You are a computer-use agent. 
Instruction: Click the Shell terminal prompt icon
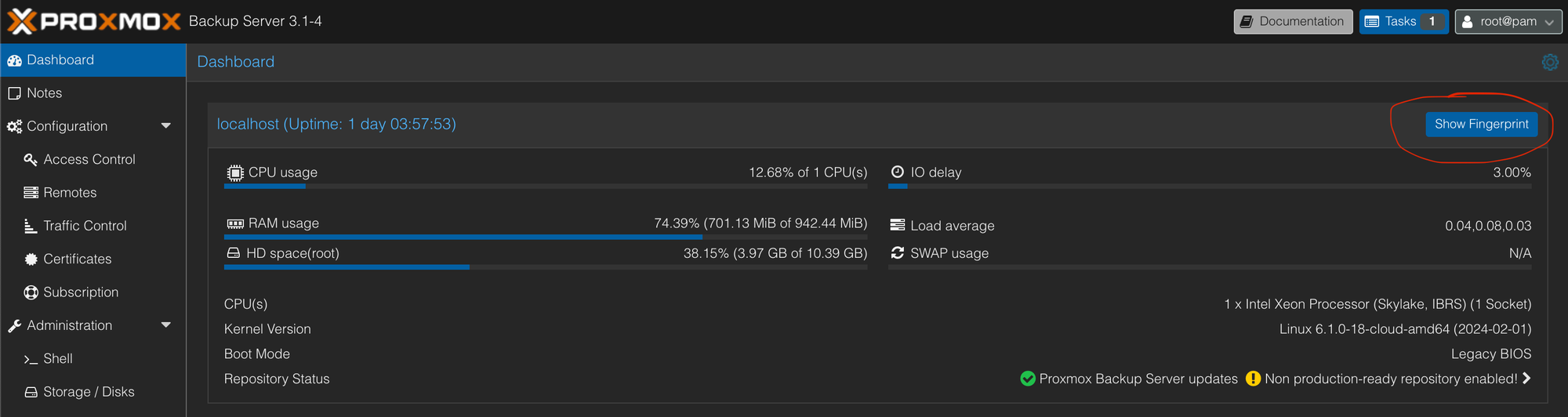31,359
